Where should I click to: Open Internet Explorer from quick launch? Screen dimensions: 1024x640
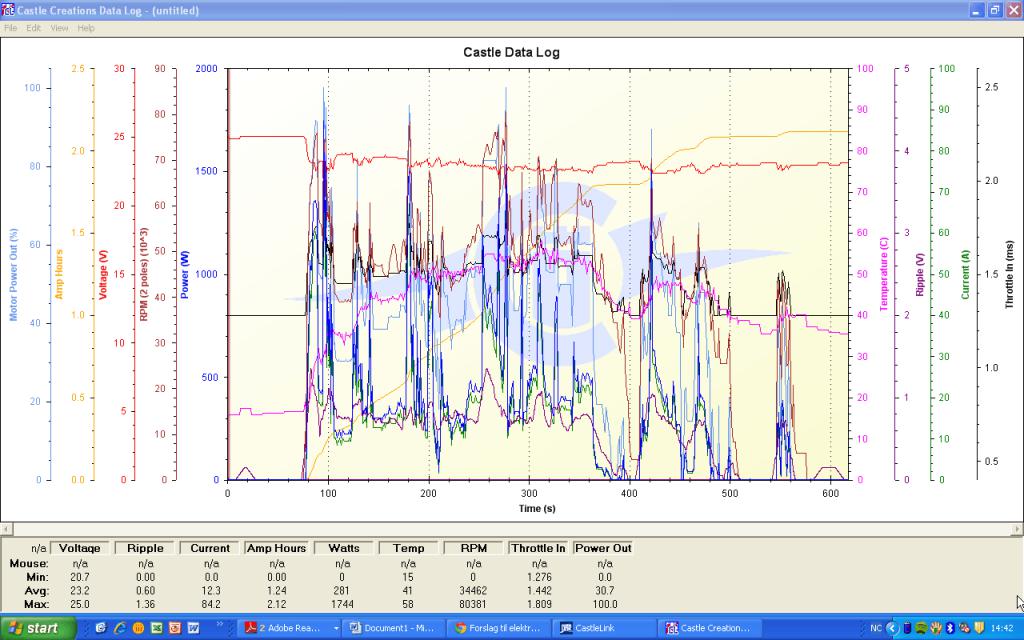point(118,628)
